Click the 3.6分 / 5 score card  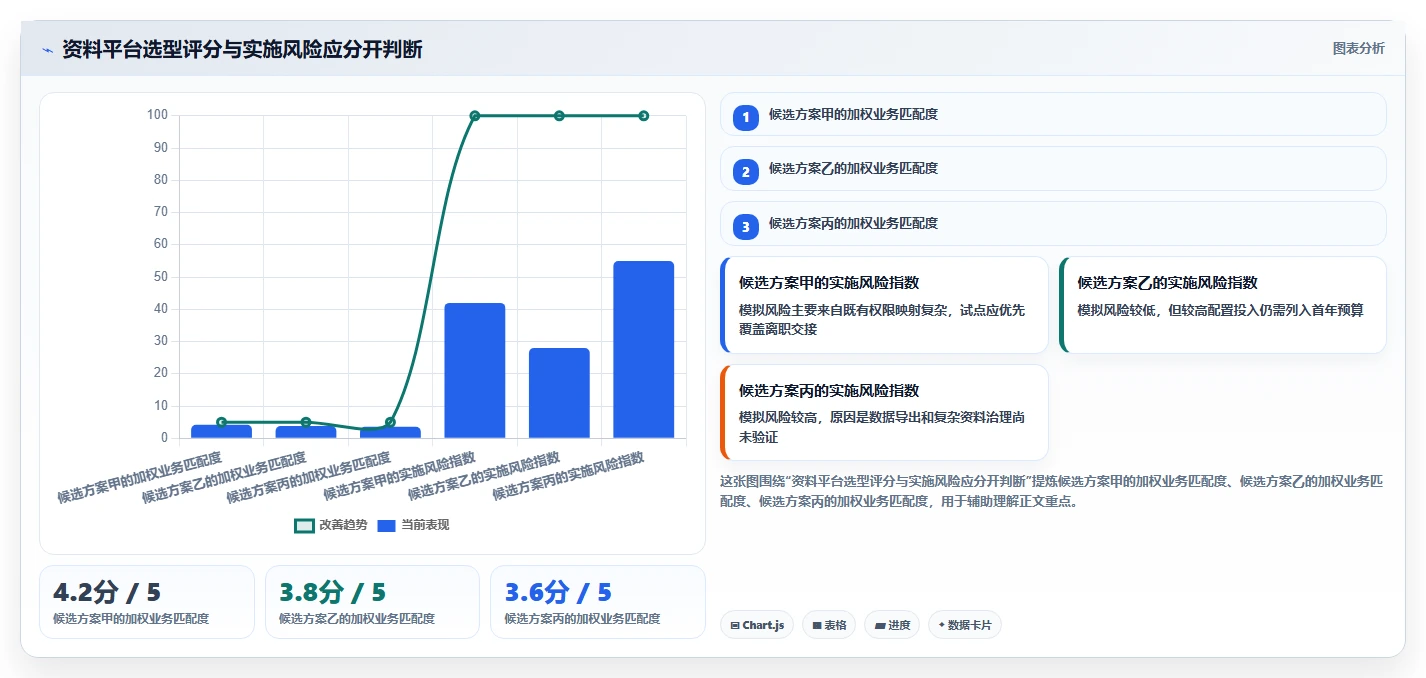(x=598, y=602)
